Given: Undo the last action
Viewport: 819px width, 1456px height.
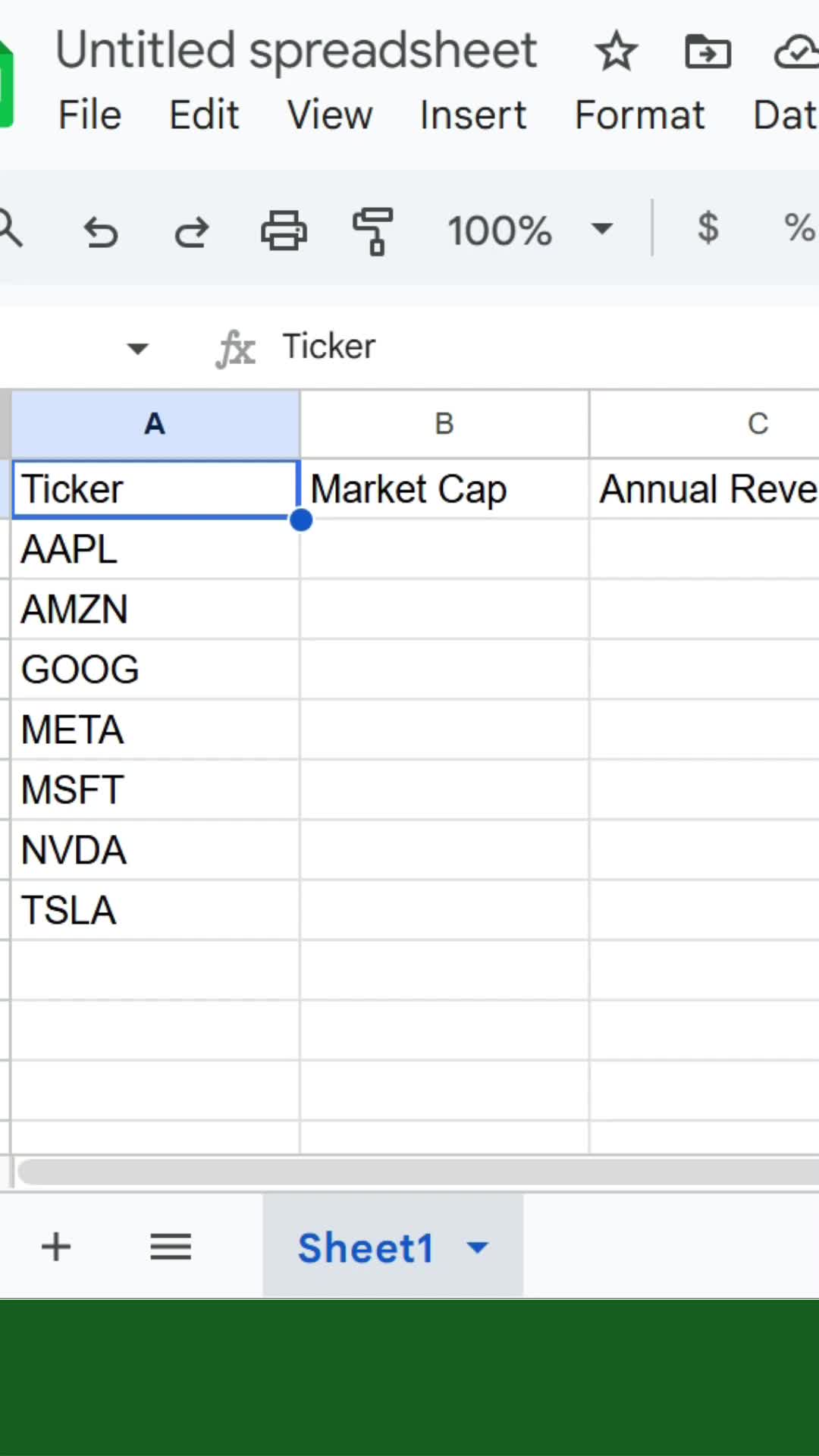Looking at the screenshot, I should coord(101,230).
